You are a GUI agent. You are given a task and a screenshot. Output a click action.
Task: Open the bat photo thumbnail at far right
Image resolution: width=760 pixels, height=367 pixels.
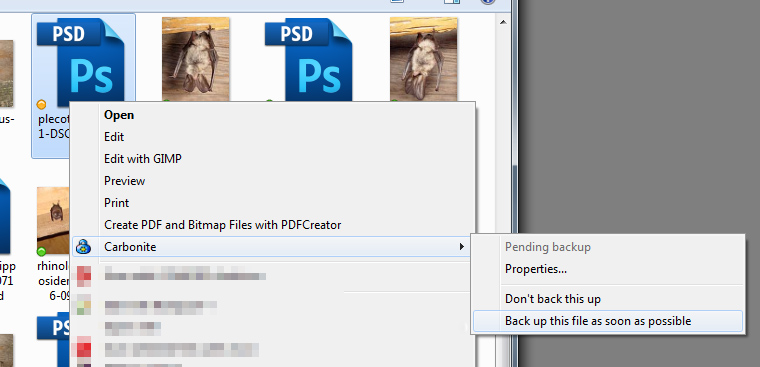(424, 59)
